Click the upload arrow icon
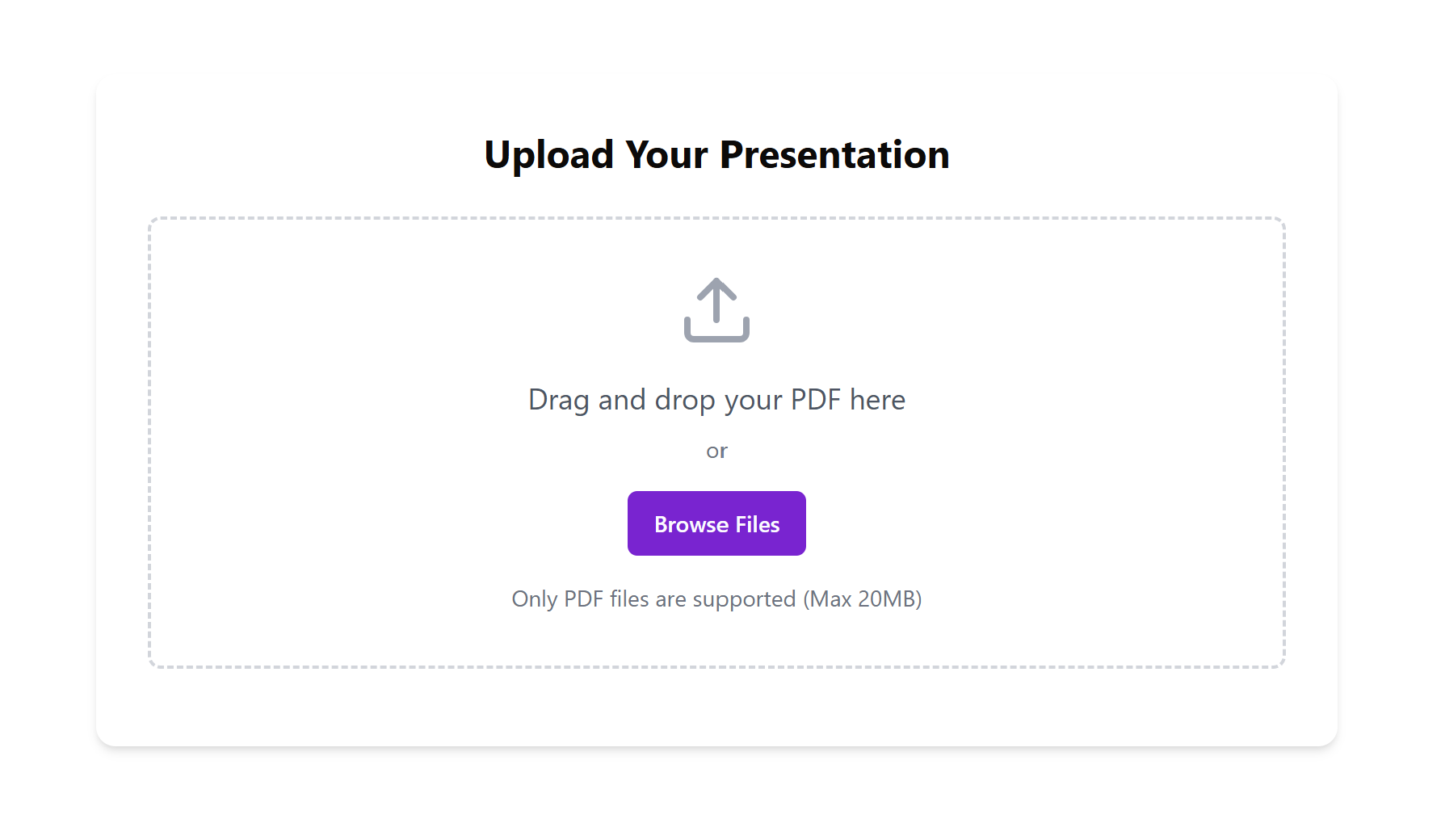The image size is (1441, 840). [x=716, y=310]
